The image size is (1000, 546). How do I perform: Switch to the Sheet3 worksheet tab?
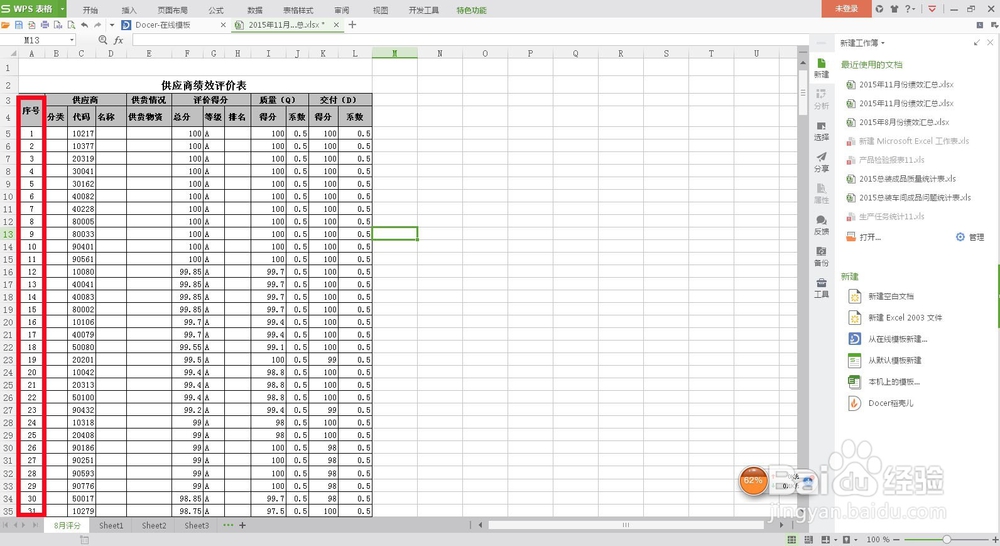(x=196, y=526)
